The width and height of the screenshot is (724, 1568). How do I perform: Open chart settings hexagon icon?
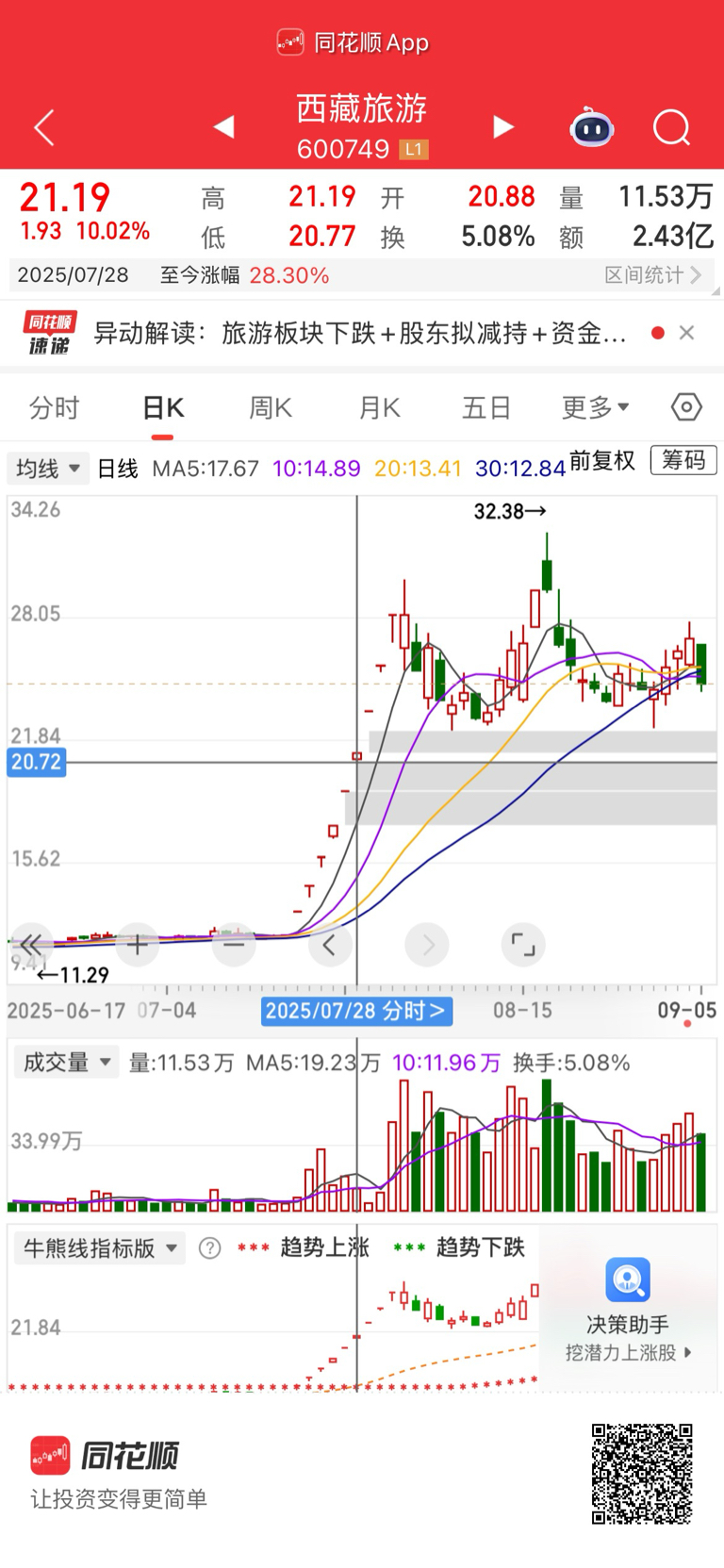pos(686,407)
